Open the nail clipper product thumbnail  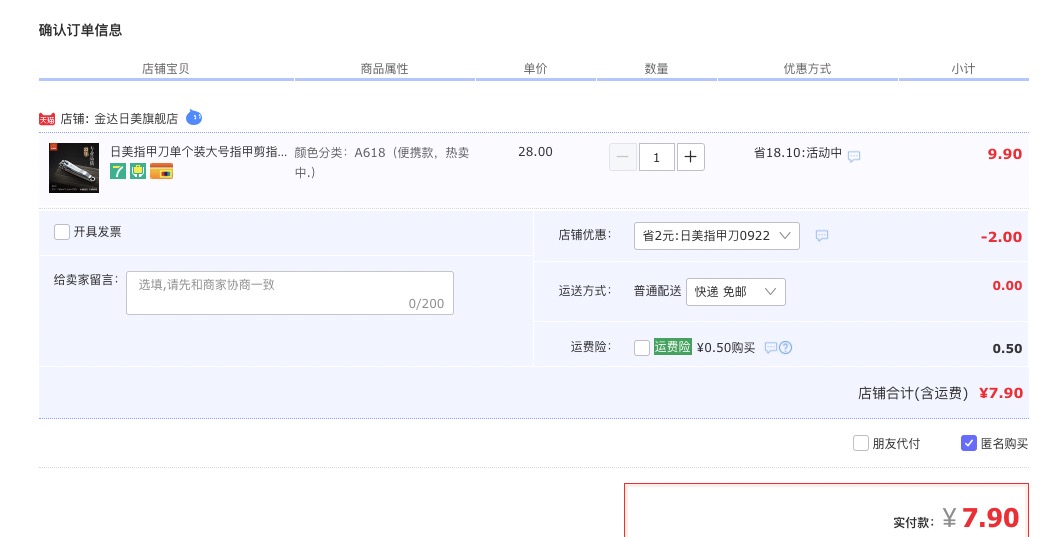tap(74, 168)
